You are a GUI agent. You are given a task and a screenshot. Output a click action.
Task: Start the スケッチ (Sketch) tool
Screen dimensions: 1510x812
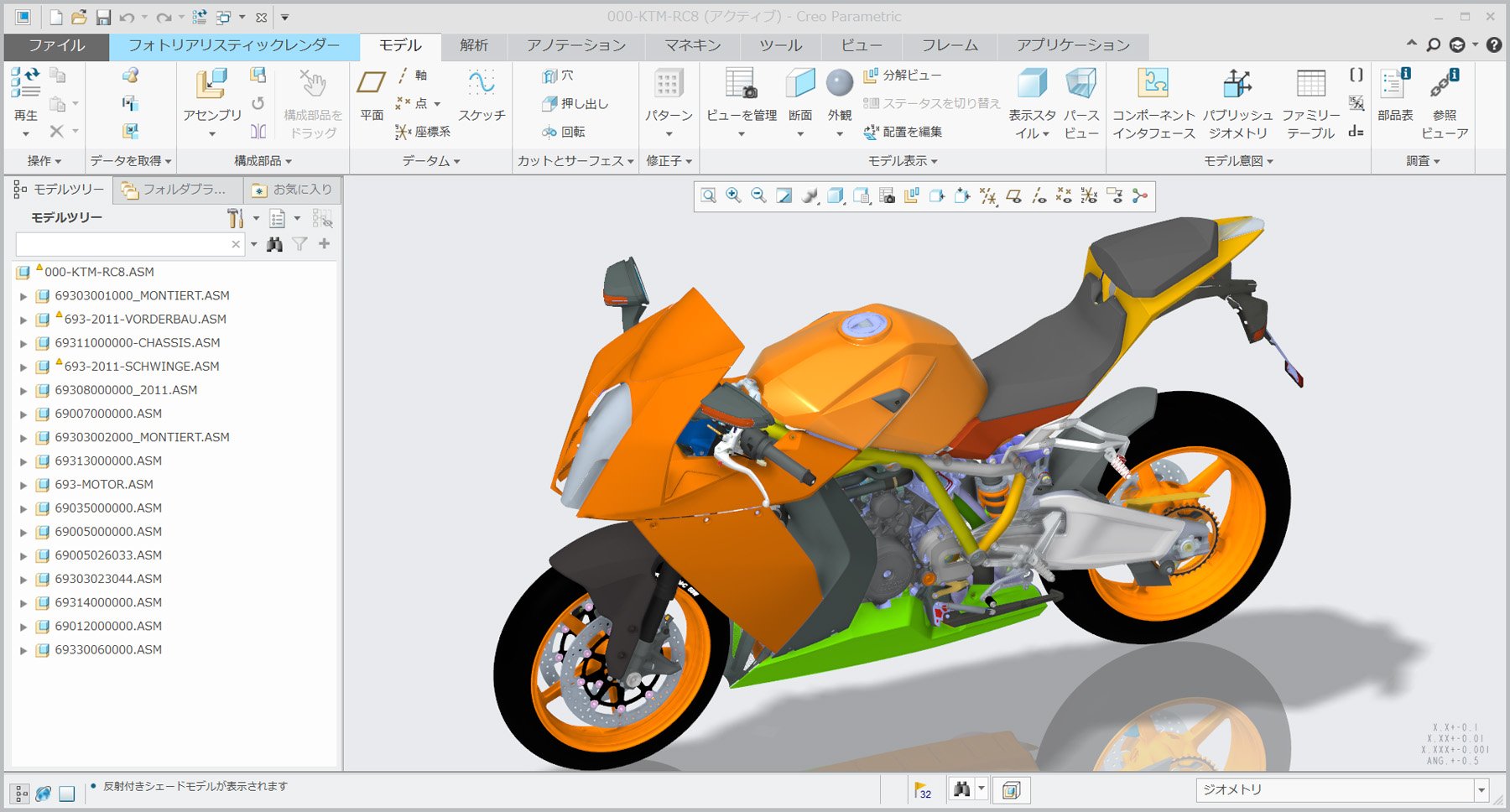coord(482,95)
